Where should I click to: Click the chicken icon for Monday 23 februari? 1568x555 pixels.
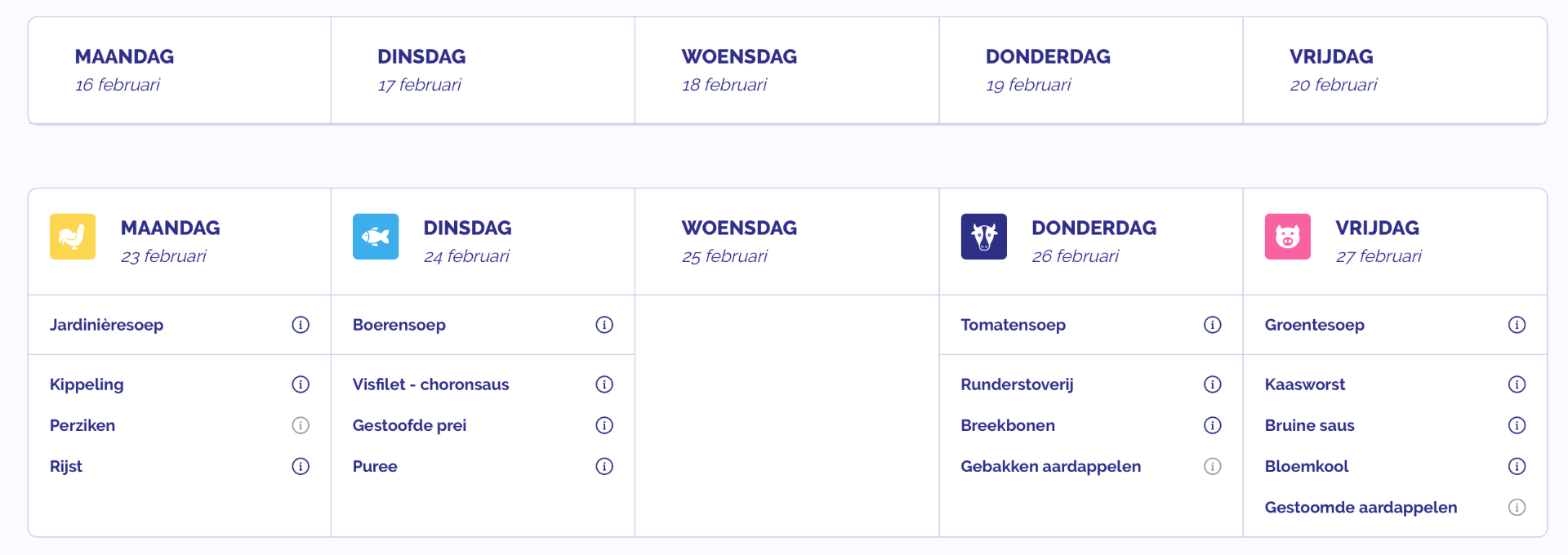pyautogui.click(x=73, y=237)
